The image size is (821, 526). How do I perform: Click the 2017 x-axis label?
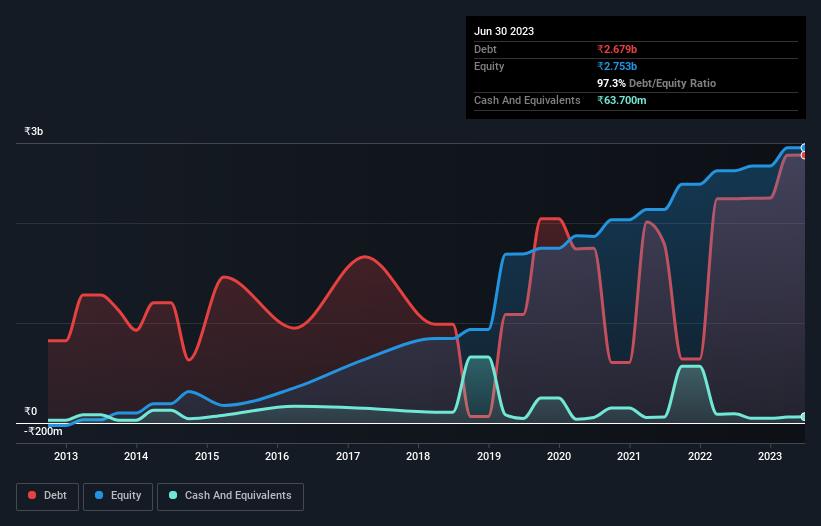click(x=348, y=456)
